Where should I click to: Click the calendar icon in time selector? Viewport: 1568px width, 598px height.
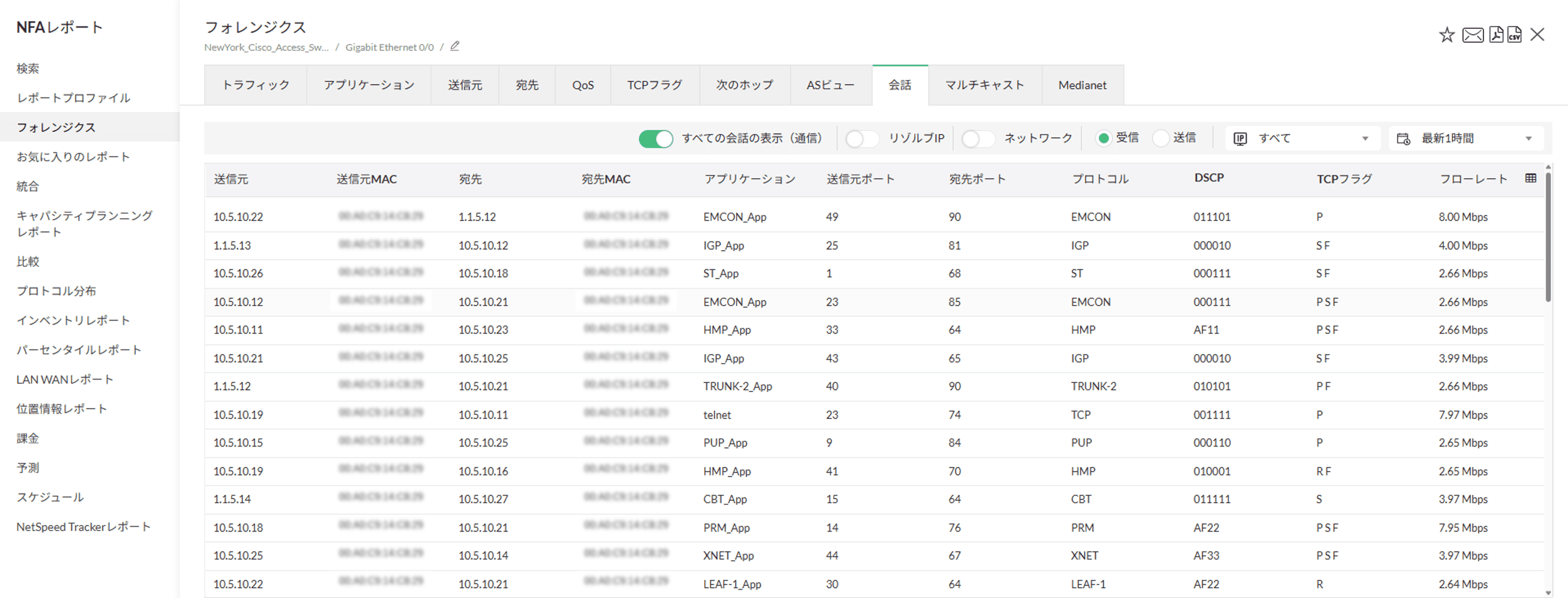point(1403,139)
